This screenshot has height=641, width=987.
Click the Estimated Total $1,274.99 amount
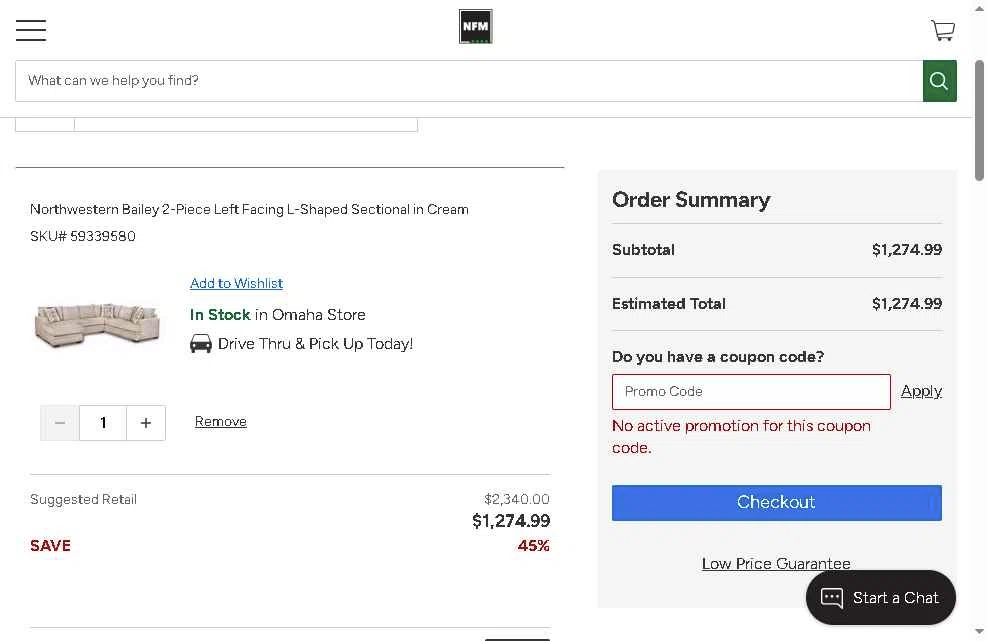pyautogui.click(x=906, y=303)
